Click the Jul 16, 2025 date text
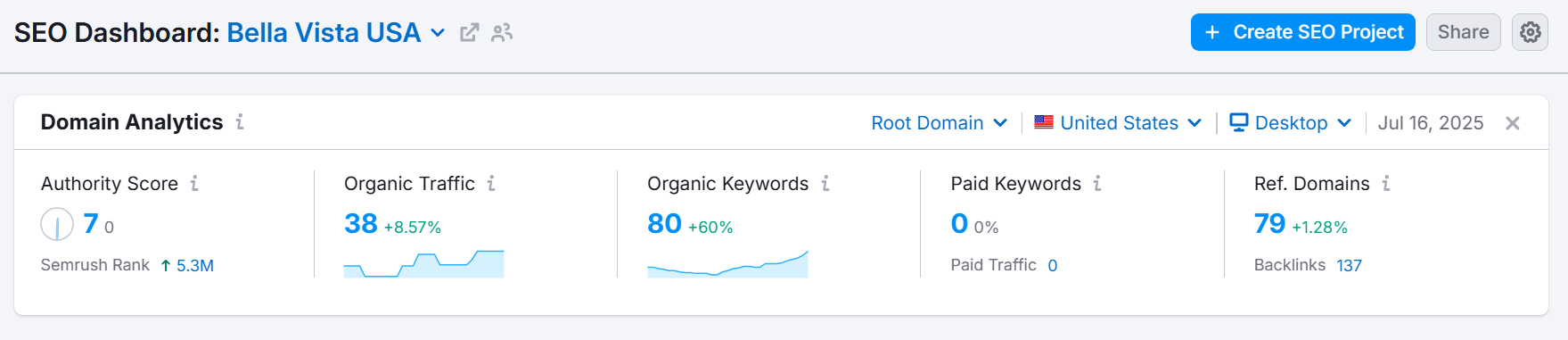The image size is (1568, 340). coord(1431,123)
